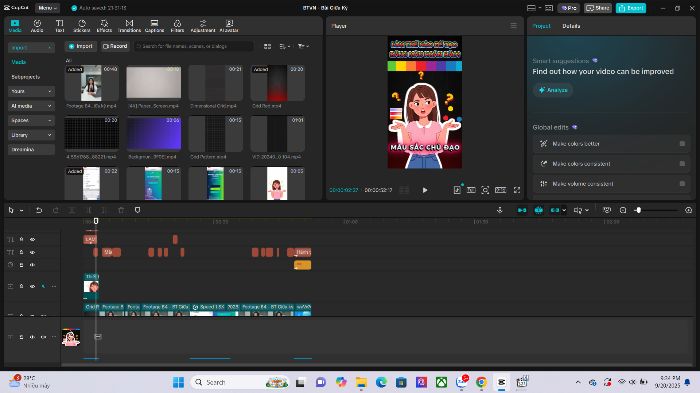Click the Delete trash icon in timeline toolbar
This screenshot has width=700, height=393.
[x=121, y=210]
